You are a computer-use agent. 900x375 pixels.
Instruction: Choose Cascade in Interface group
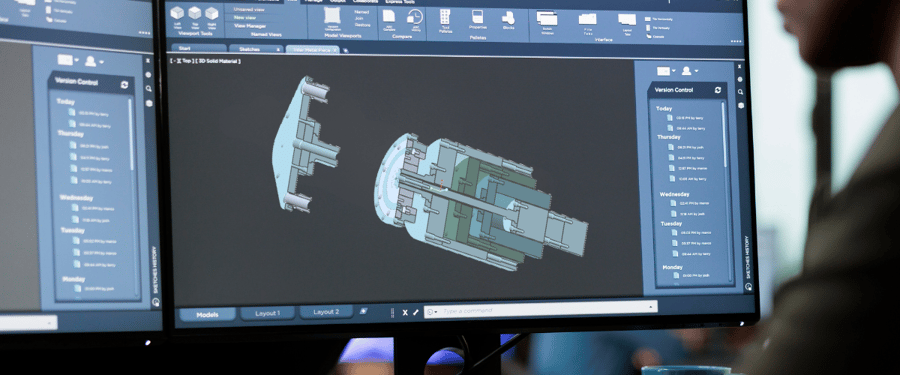click(656, 36)
